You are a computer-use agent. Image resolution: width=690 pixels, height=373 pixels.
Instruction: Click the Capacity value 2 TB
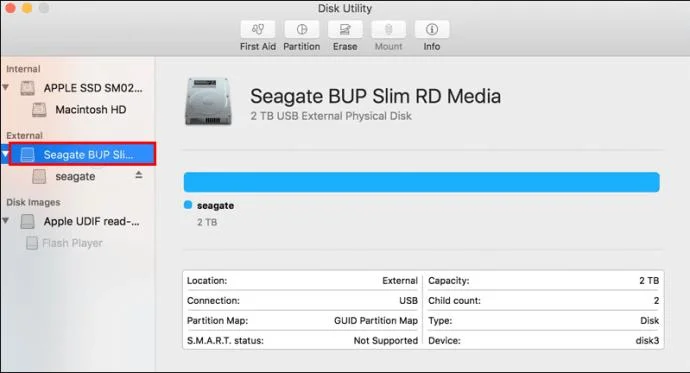tap(649, 281)
